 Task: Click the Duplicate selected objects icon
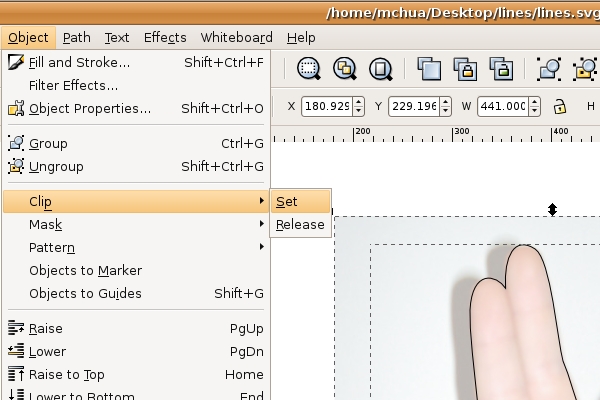click(x=429, y=69)
